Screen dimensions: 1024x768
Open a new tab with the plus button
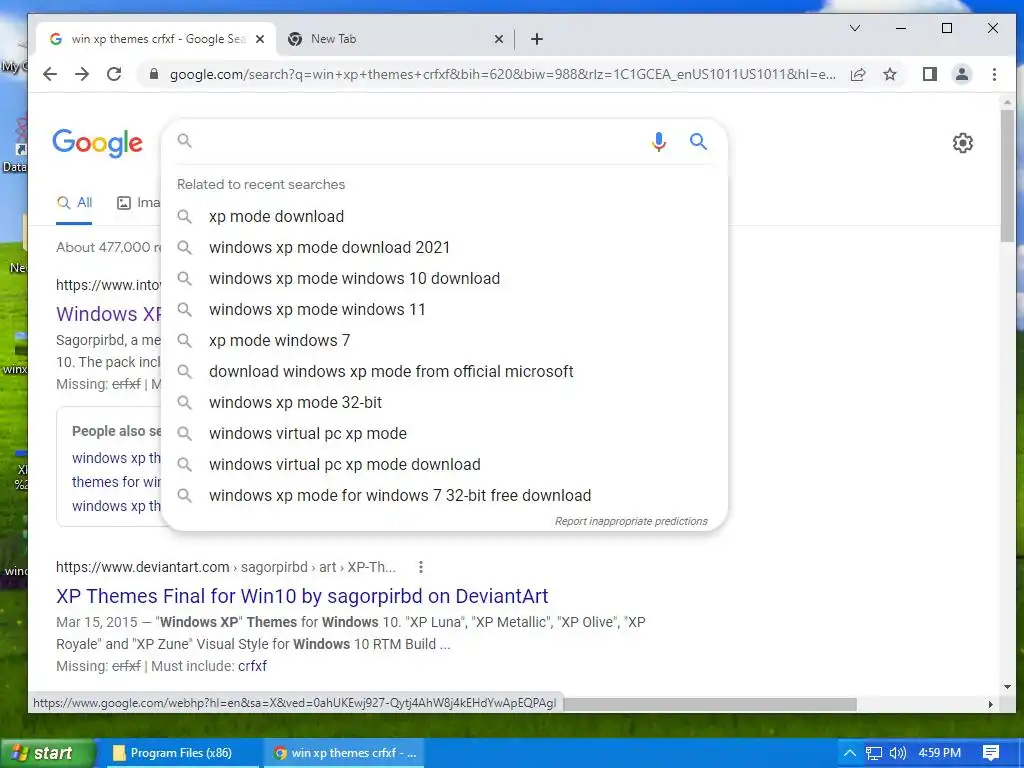coord(537,39)
